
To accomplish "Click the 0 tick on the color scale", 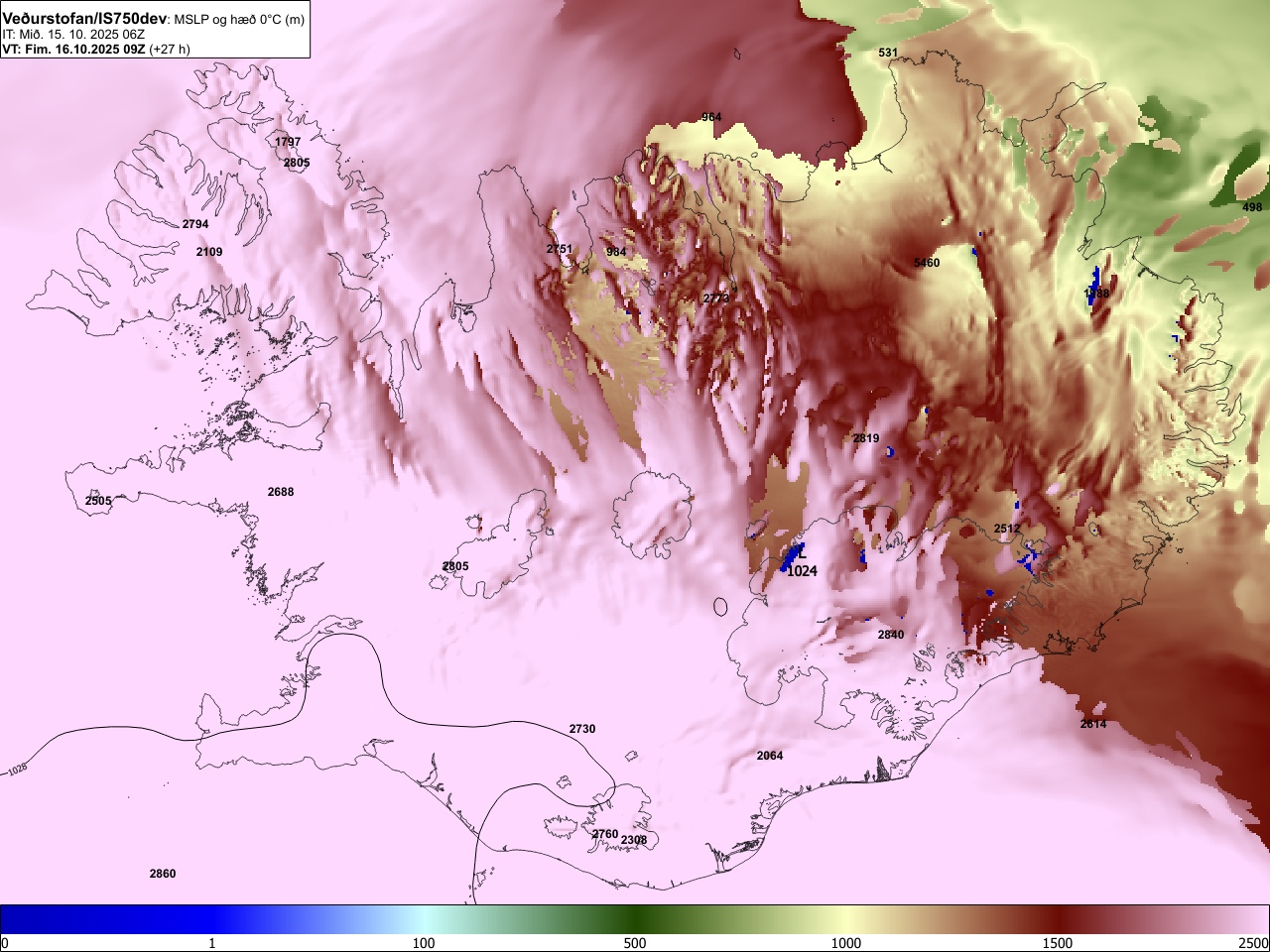I will [5, 943].
